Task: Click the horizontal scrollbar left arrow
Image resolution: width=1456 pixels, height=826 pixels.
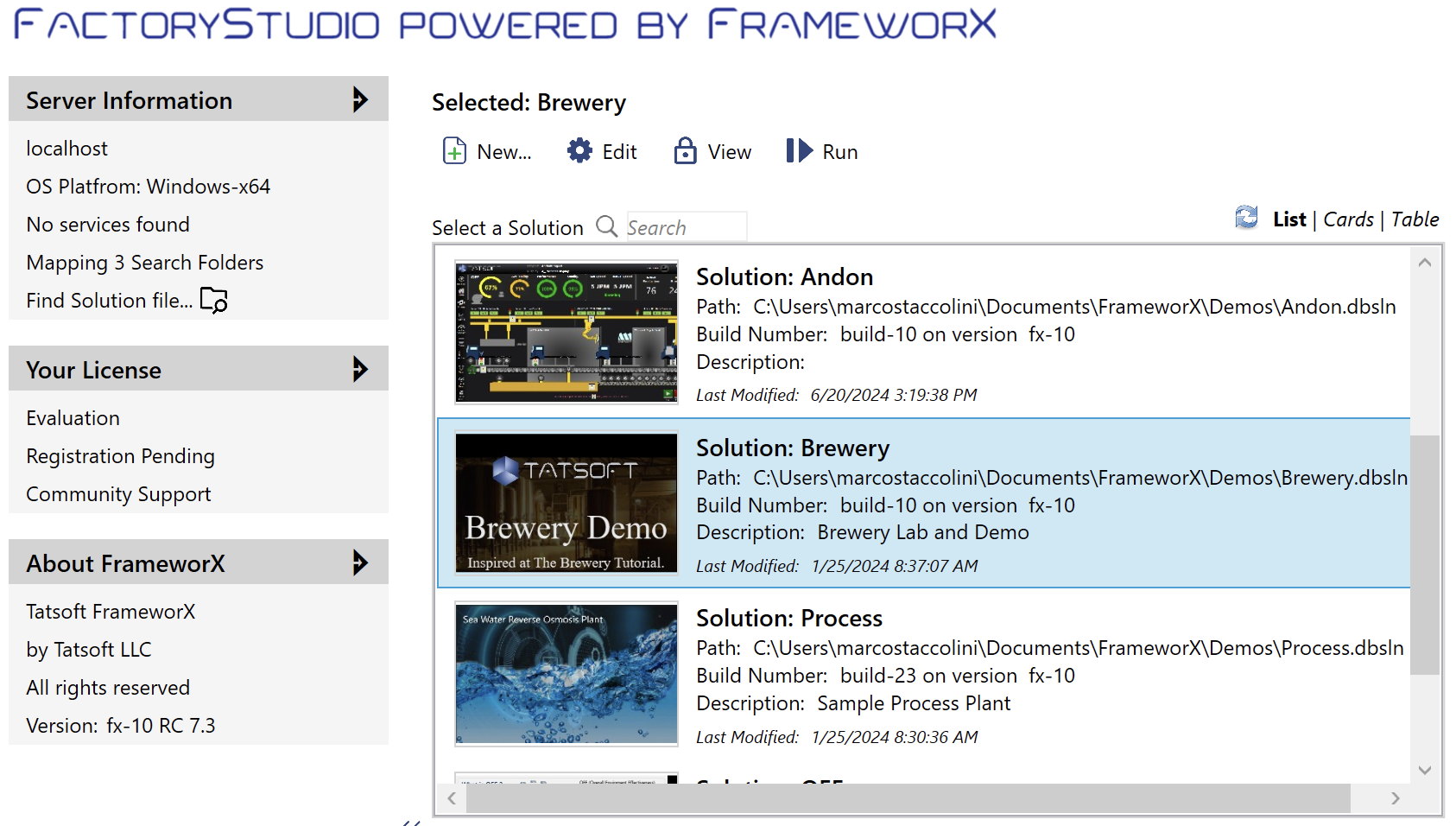Action: [452, 798]
